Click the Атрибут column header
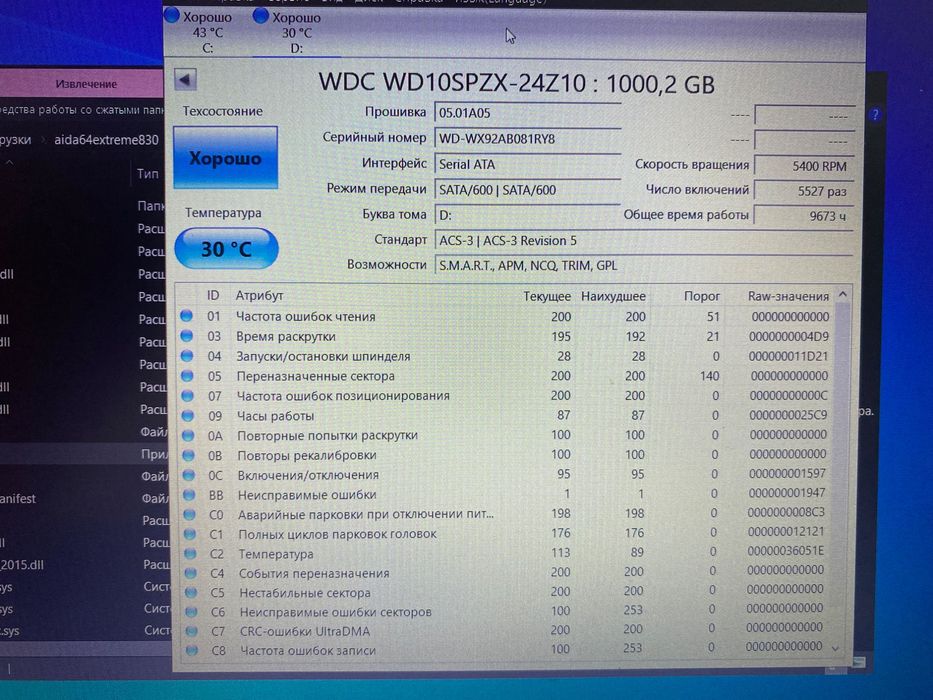933x700 pixels. click(259, 295)
